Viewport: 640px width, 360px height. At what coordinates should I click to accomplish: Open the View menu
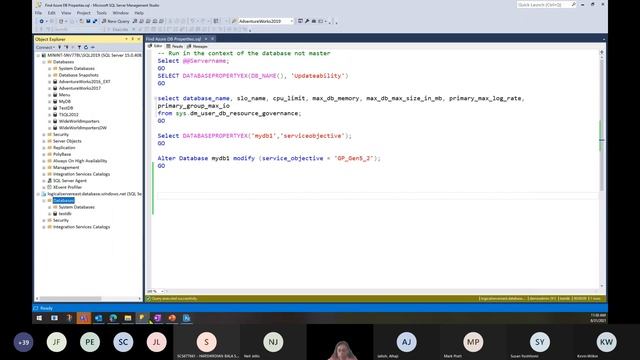pos(66,13)
